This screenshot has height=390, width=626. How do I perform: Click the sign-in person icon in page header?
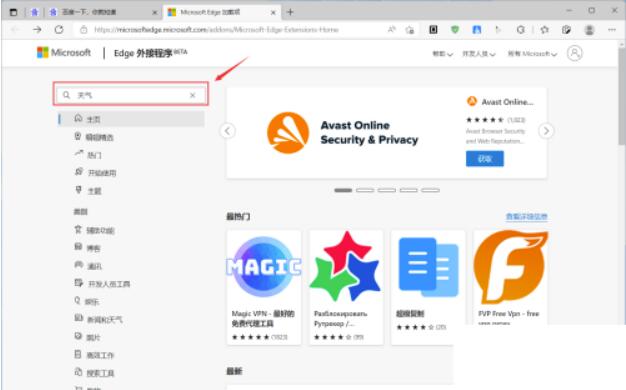pyautogui.click(x=574, y=53)
